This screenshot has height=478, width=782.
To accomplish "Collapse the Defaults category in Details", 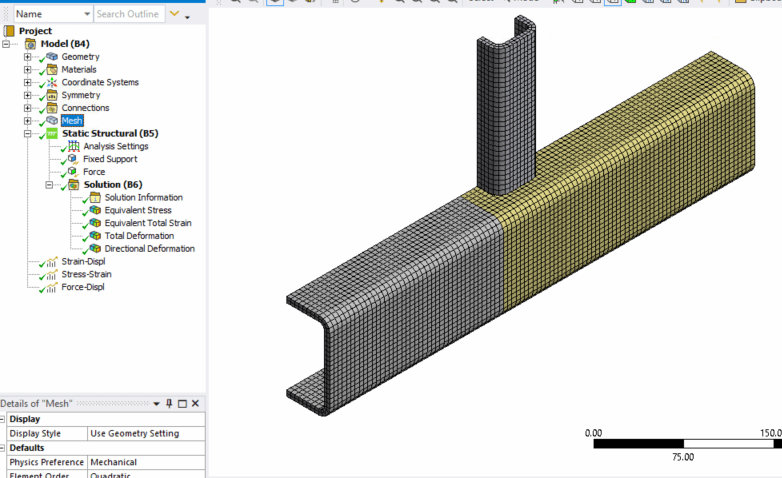I will pyautogui.click(x=2, y=448).
